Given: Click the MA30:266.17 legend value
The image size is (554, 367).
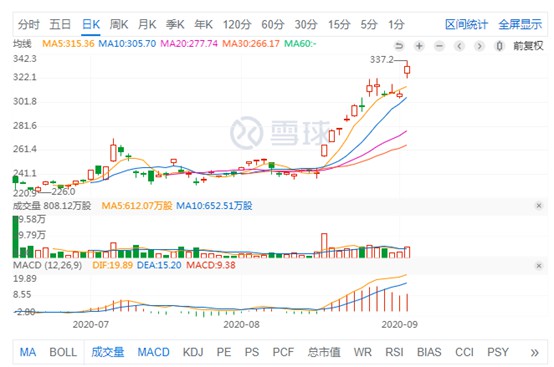Looking at the screenshot, I should (x=251, y=44).
